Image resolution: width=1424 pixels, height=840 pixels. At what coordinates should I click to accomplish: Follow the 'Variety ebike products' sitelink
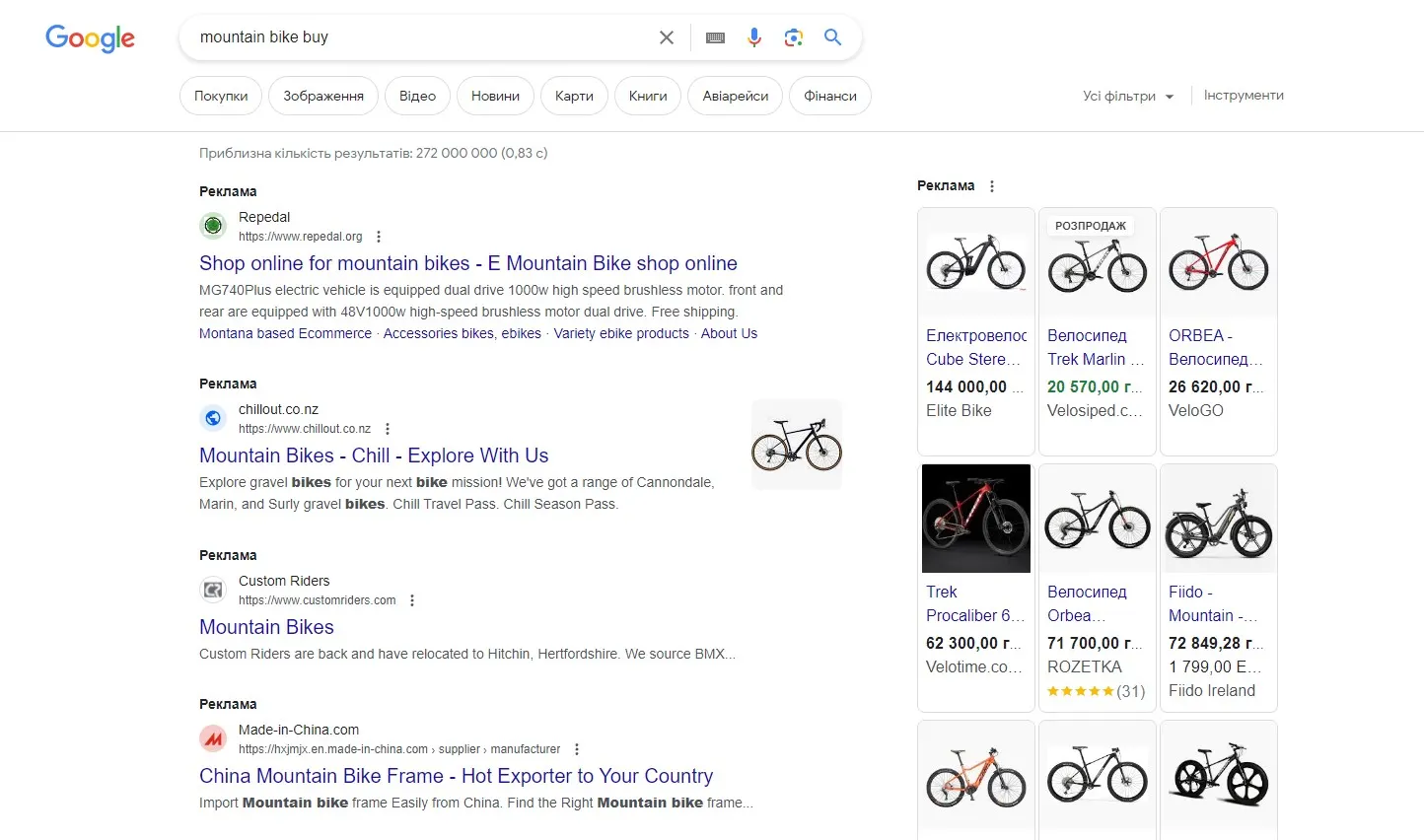point(621,333)
